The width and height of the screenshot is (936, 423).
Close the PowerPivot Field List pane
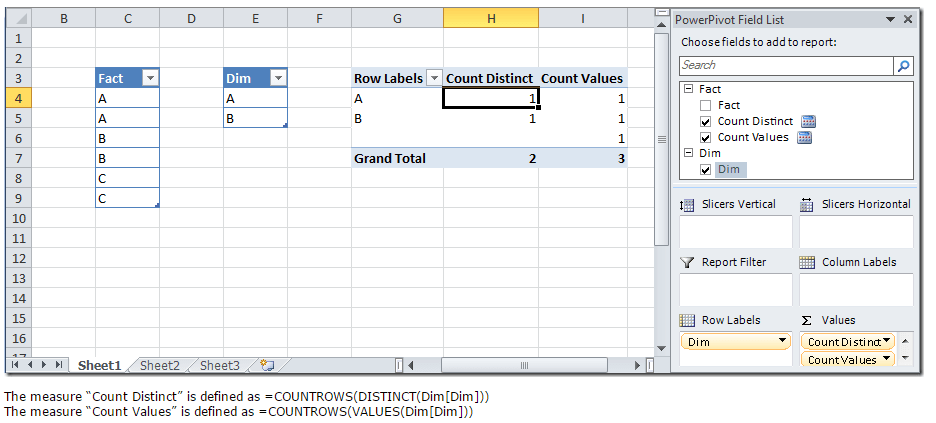[908, 19]
